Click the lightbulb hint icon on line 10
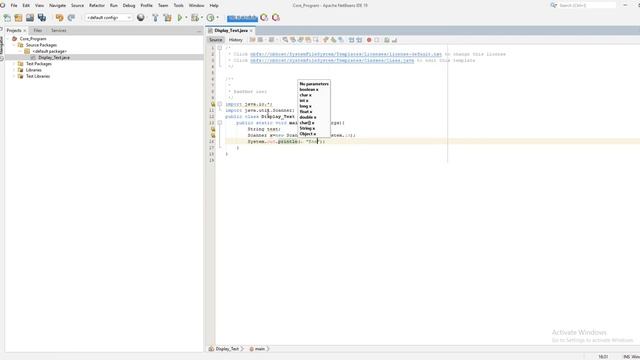 click(213, 104)
